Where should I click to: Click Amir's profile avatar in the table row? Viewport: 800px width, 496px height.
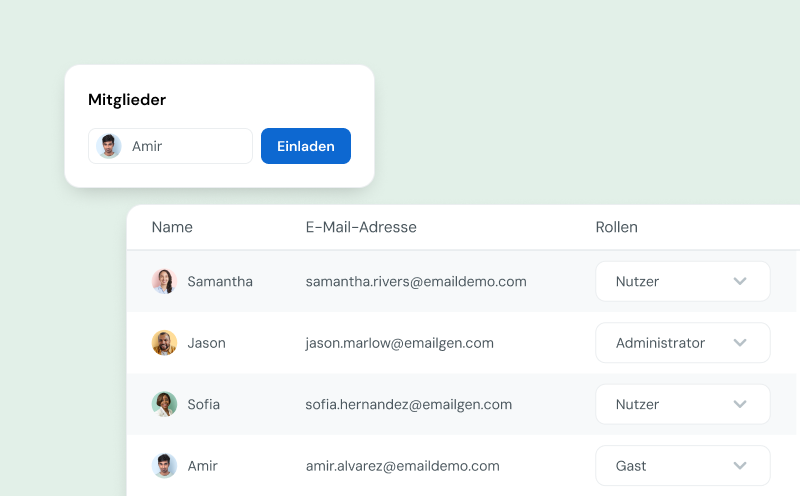pyautogui.click(x=164, y=465)
